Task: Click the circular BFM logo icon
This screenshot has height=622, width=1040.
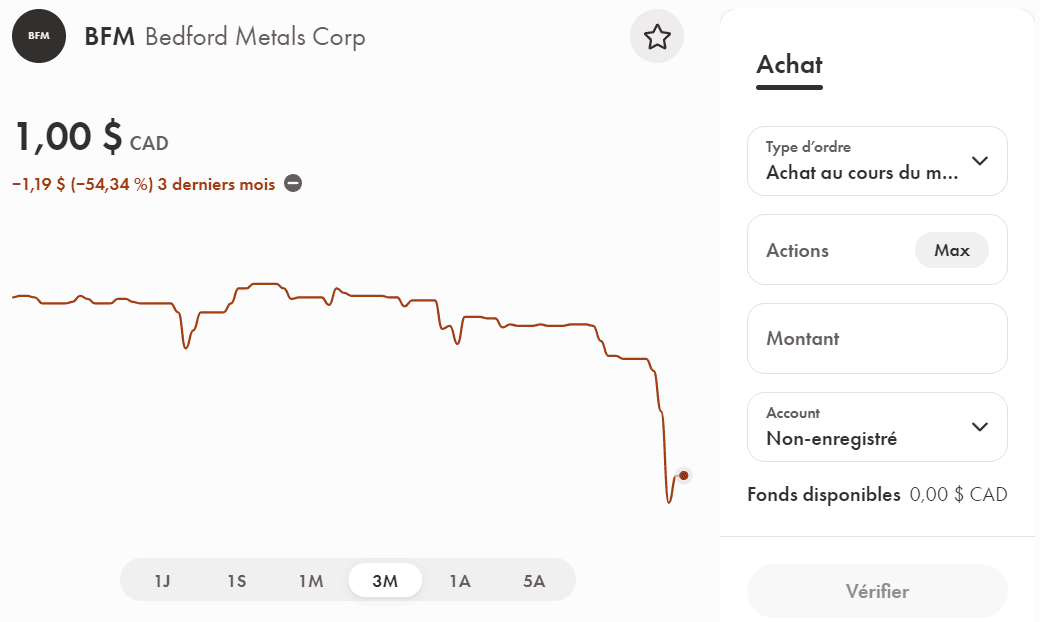Action: click(x=38, y=36)
